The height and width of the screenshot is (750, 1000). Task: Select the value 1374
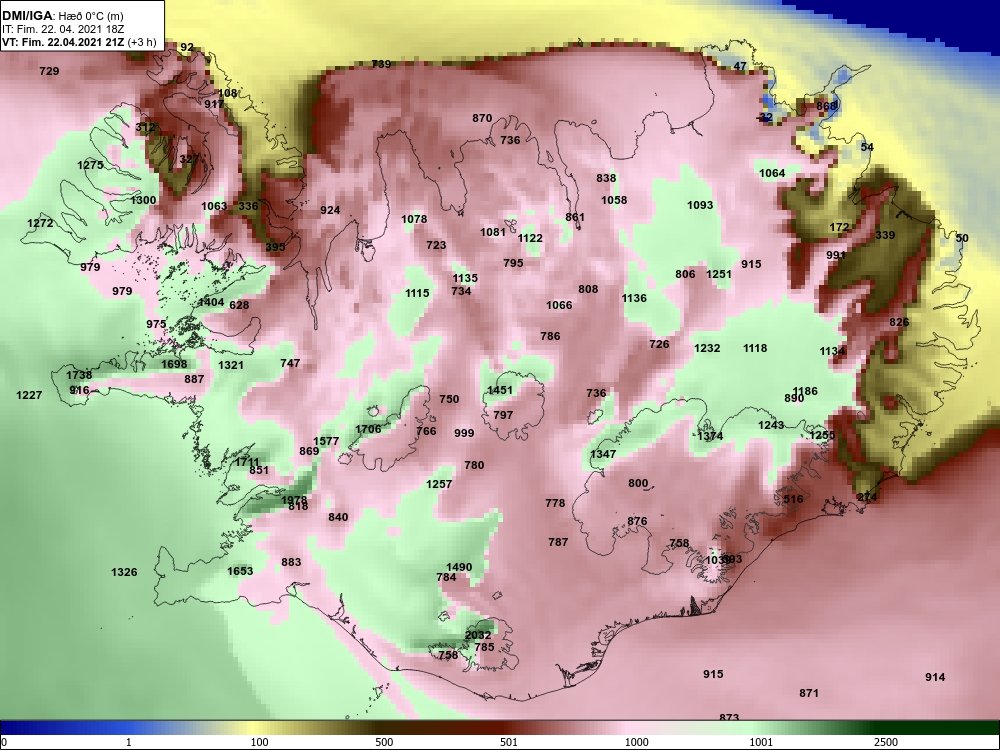tap(710, 436)
